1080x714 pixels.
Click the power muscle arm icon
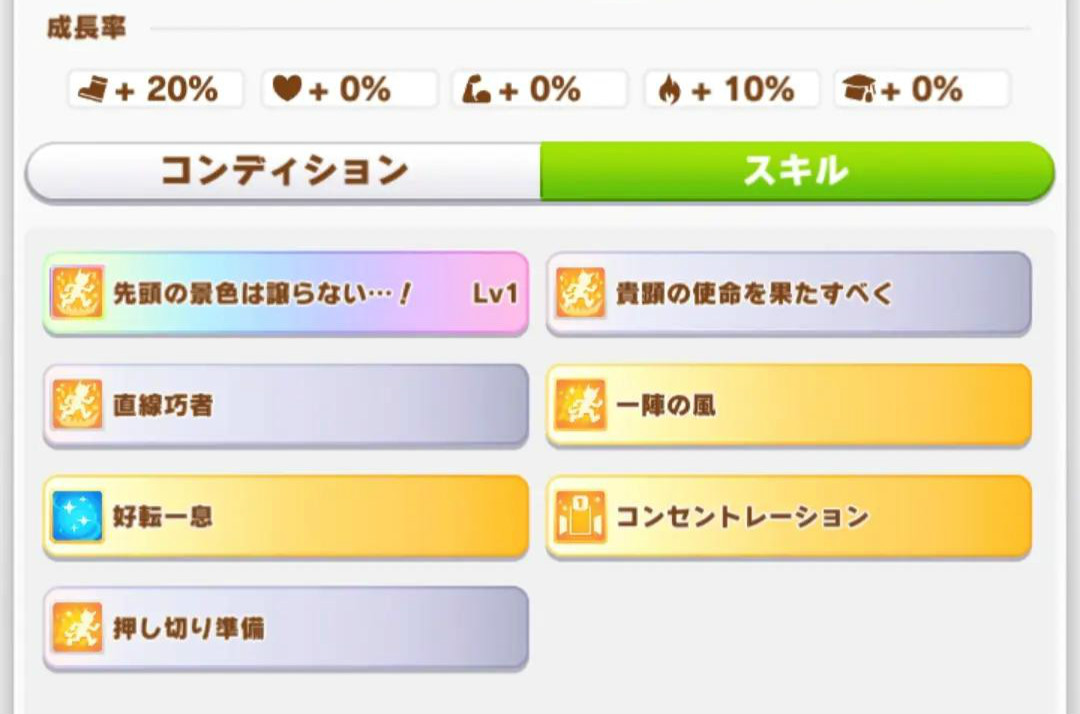pos(477,90)
